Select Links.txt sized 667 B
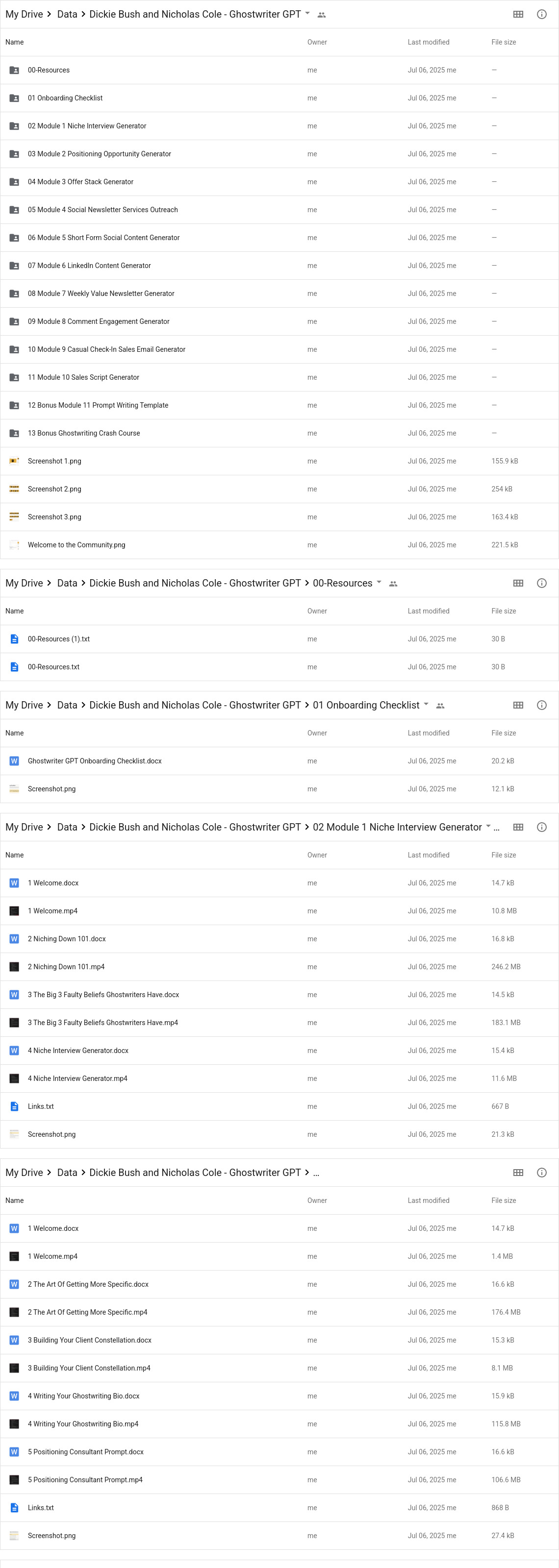This screenshot has height=1568, width=559. pos(41,1106)
